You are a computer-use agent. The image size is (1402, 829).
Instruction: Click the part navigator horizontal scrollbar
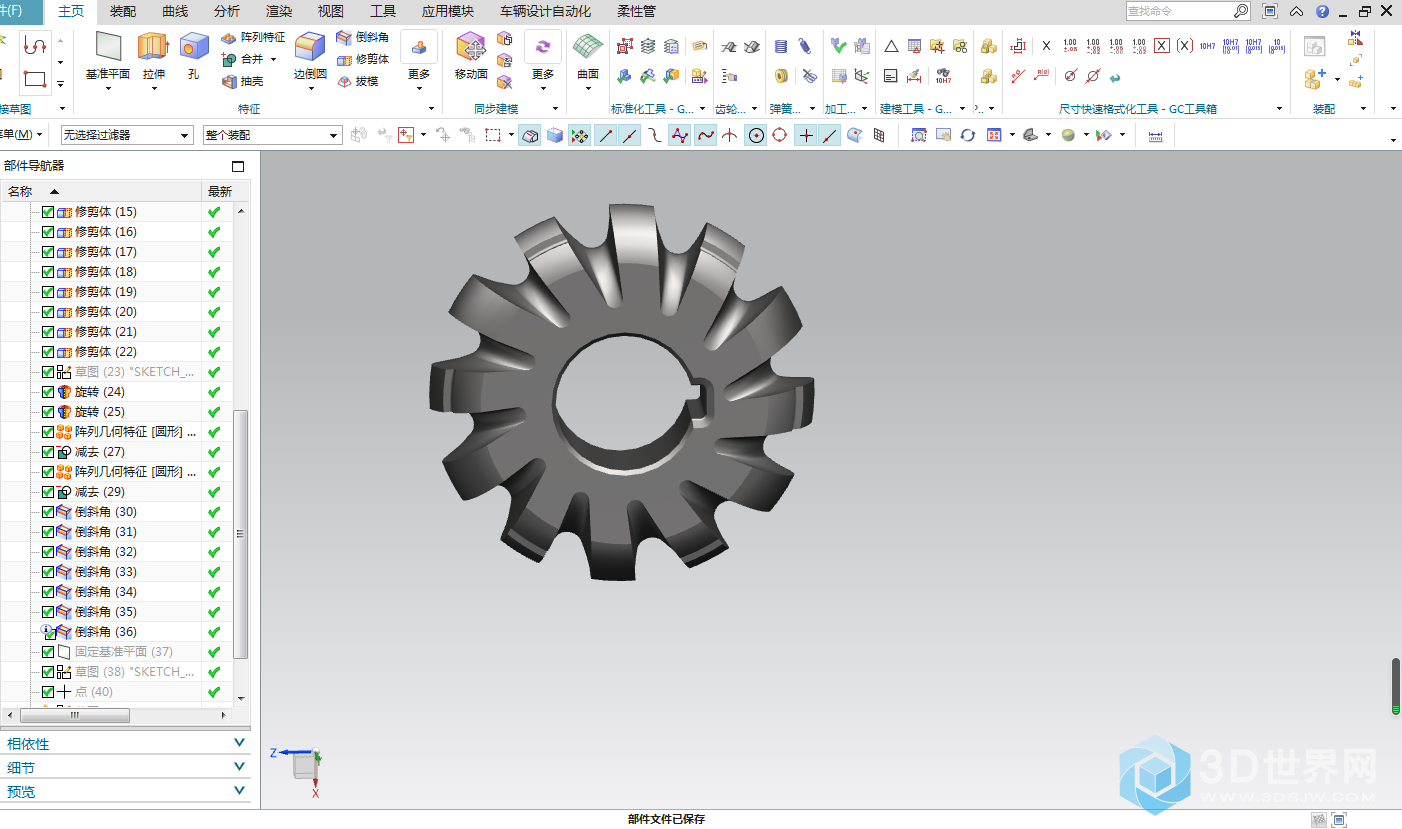(75, 716)
